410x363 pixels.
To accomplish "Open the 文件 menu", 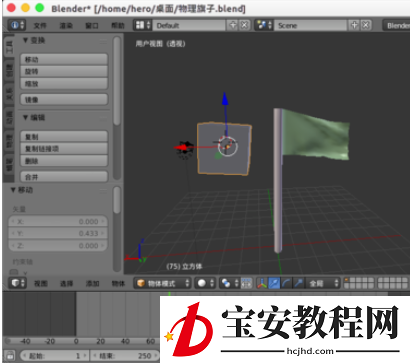I will pos(40,26).
